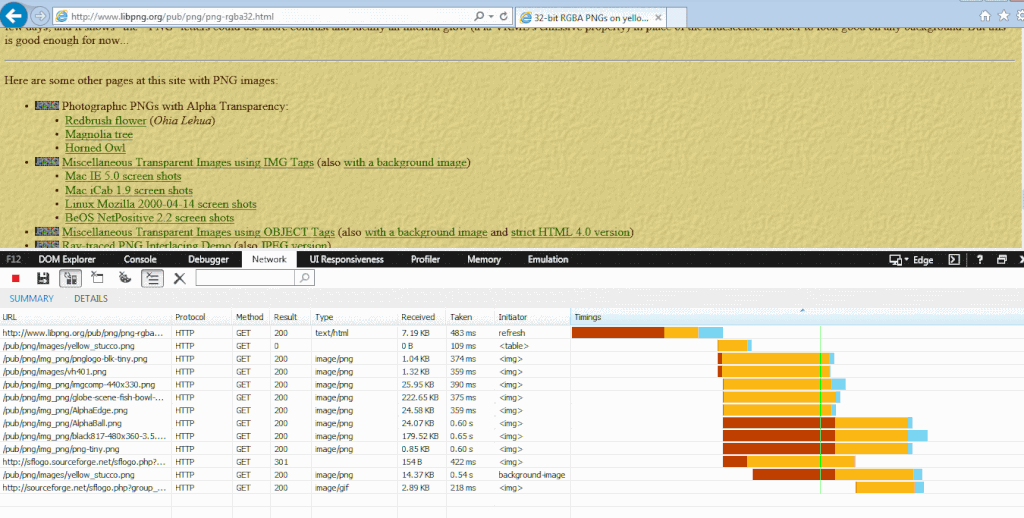Go to the browser home page icon

pos(985,16)
